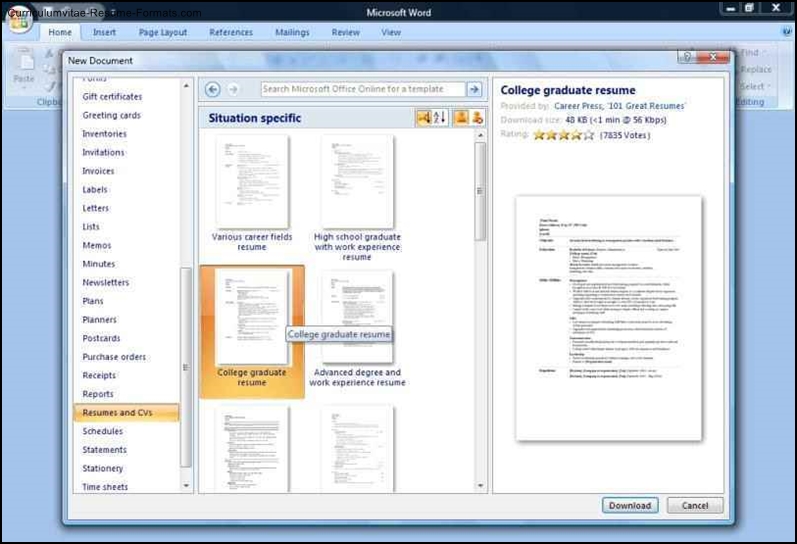Choose the Newsletters category in the list
The width and height of the screenshot is (797, 544).
[105, 283]
